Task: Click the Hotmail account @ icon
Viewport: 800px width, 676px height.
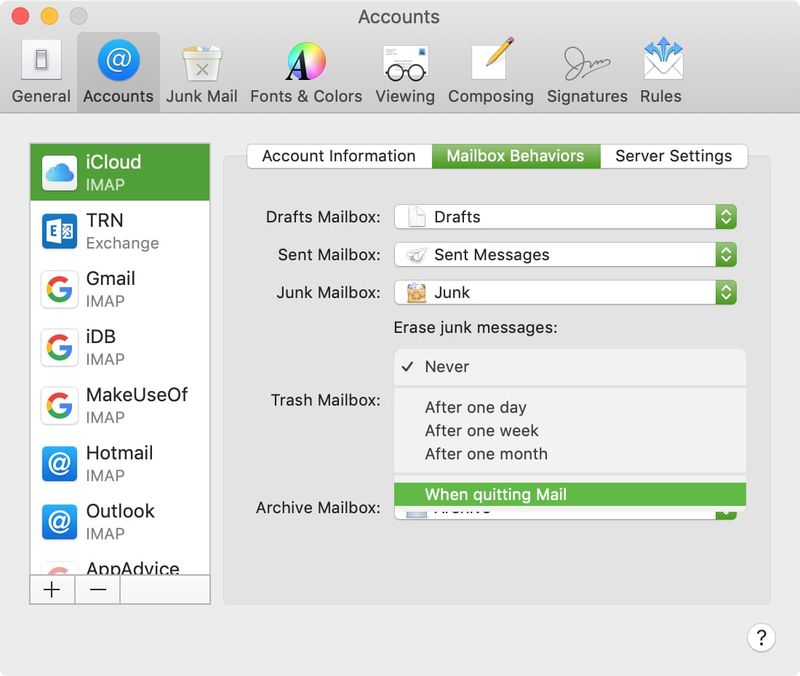Action: [60, 464]
